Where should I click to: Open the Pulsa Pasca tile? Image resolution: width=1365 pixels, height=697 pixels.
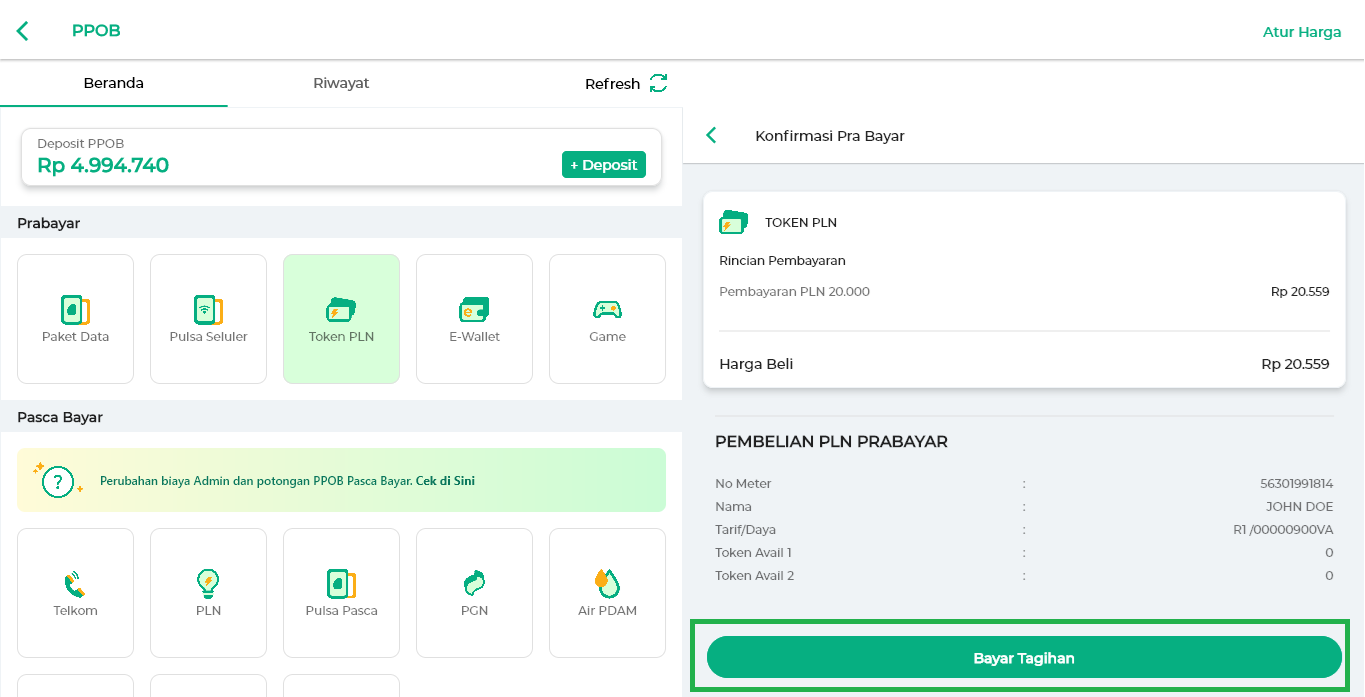click(341, 593)
